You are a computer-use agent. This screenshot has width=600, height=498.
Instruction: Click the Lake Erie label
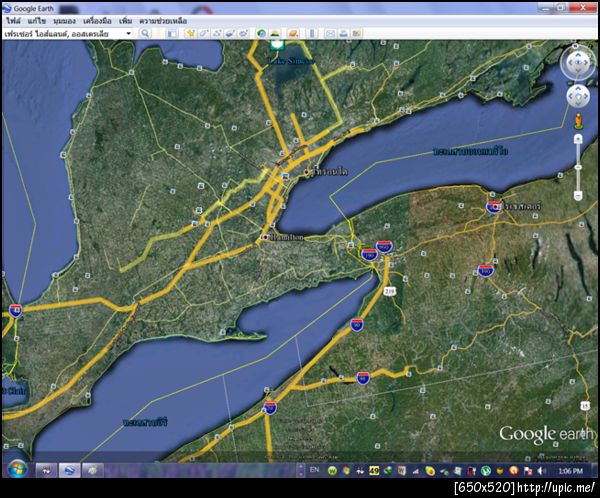point(145,423)
